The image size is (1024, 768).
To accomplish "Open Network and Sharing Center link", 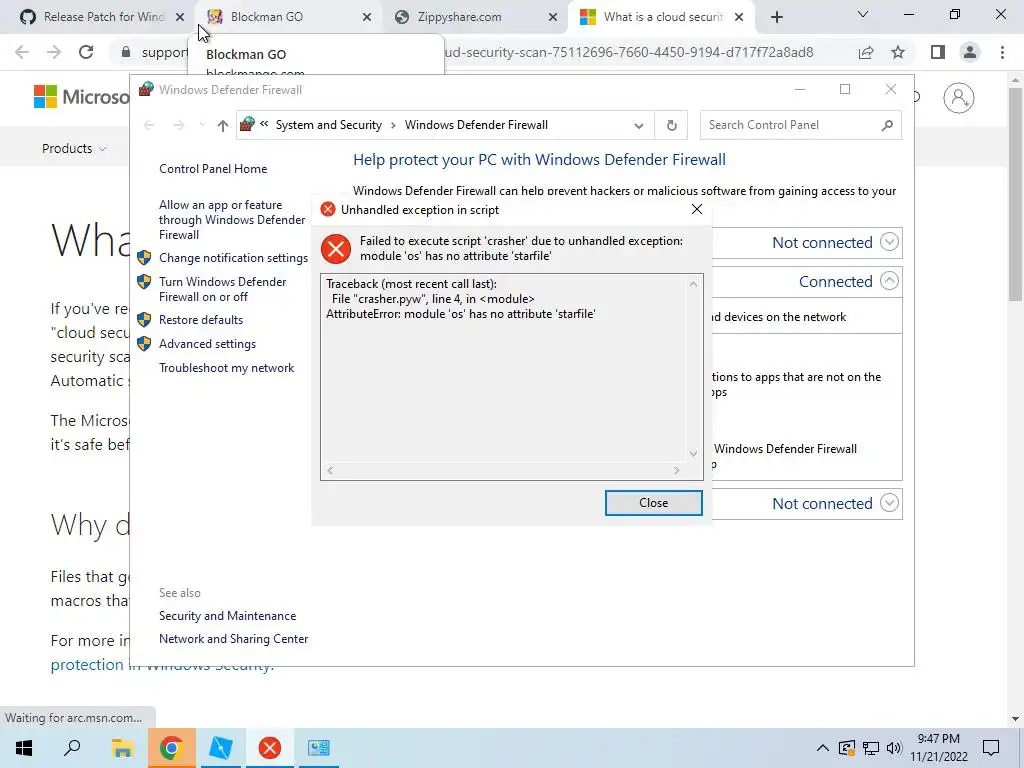I will (x=233, y=639).
